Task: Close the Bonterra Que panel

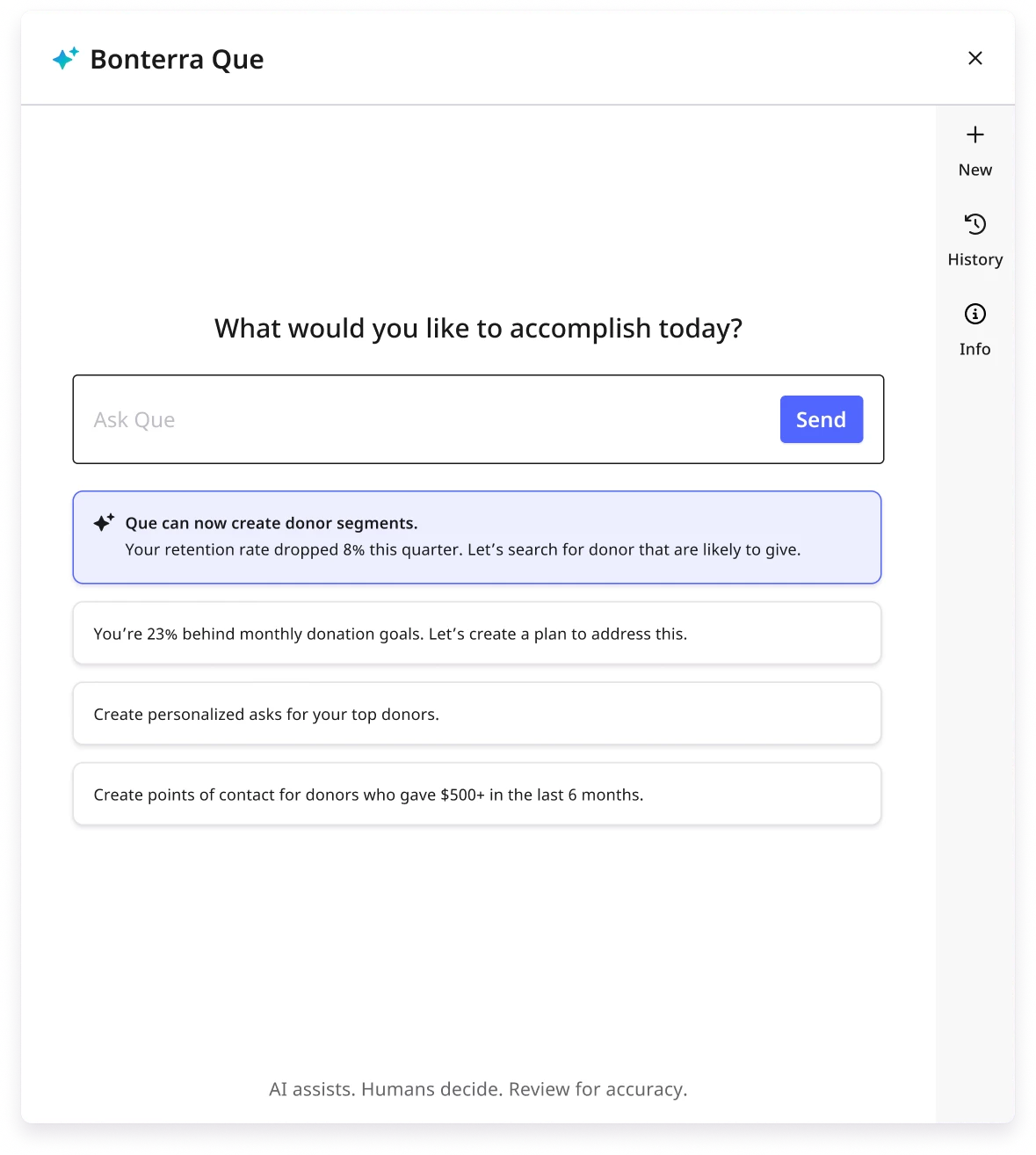Action: pos(975,58)
